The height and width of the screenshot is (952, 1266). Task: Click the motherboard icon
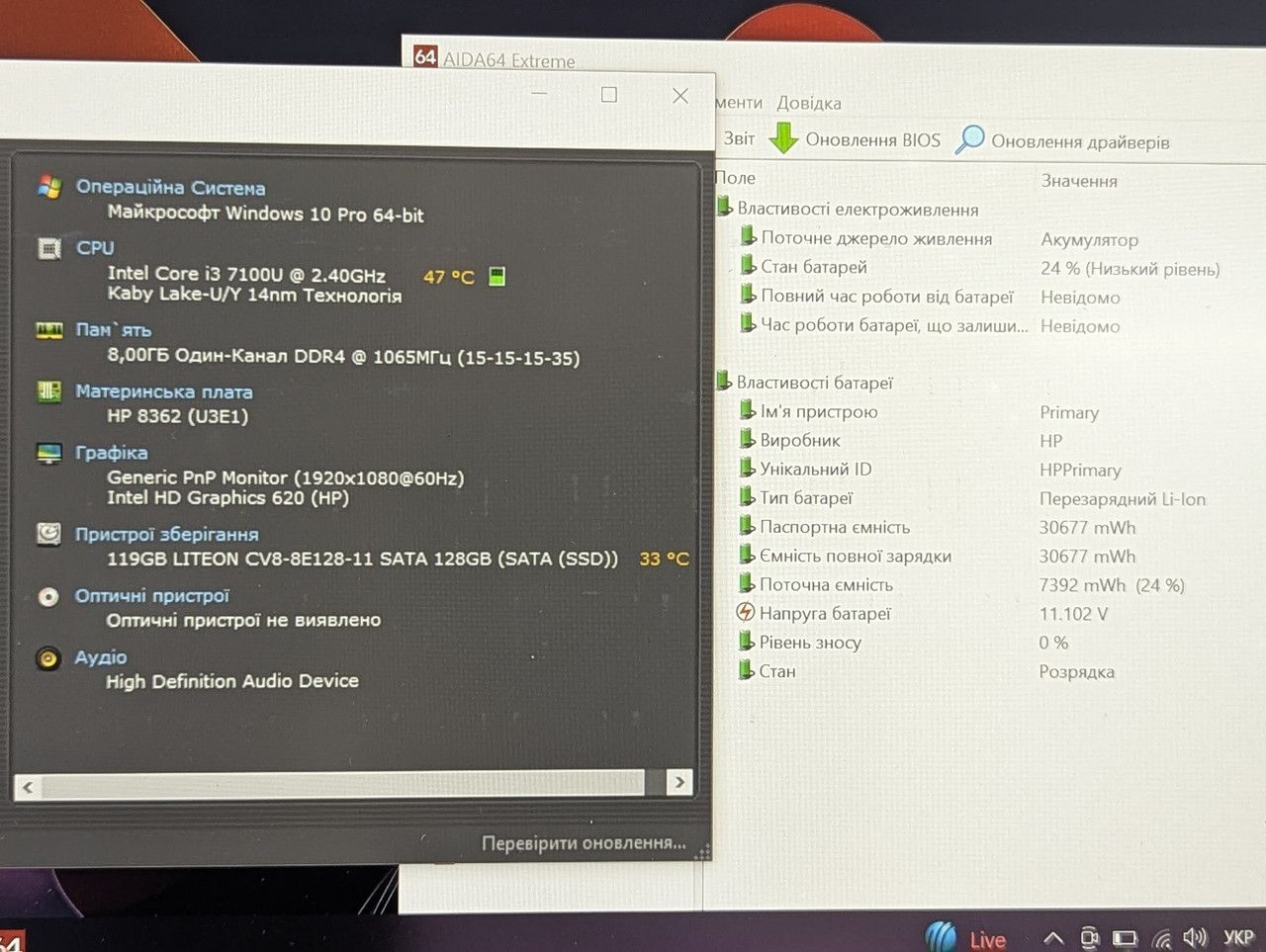pos(48,391)
